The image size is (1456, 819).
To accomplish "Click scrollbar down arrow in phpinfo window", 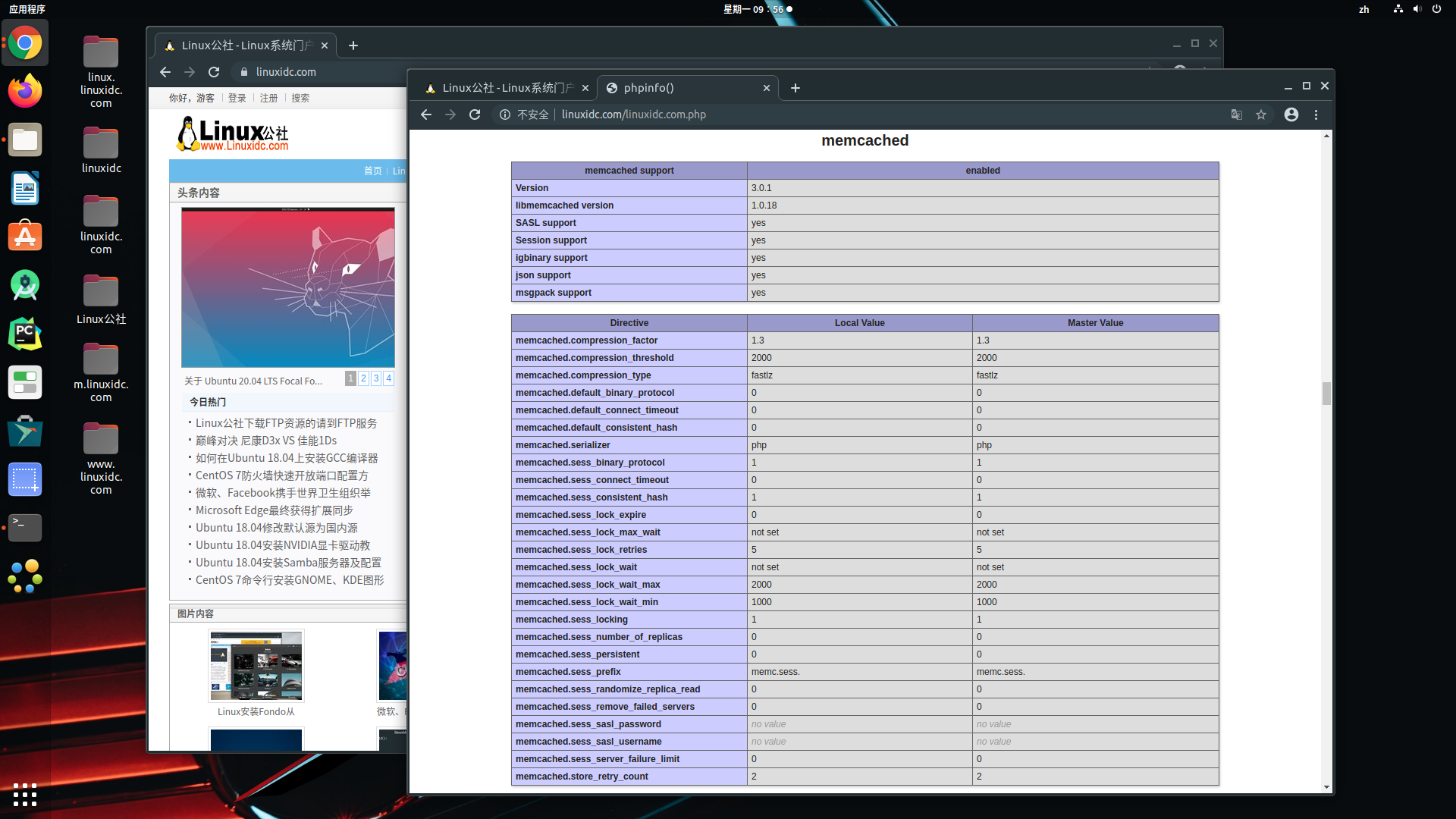I will pyautogui.click(x=1326, y=787).
